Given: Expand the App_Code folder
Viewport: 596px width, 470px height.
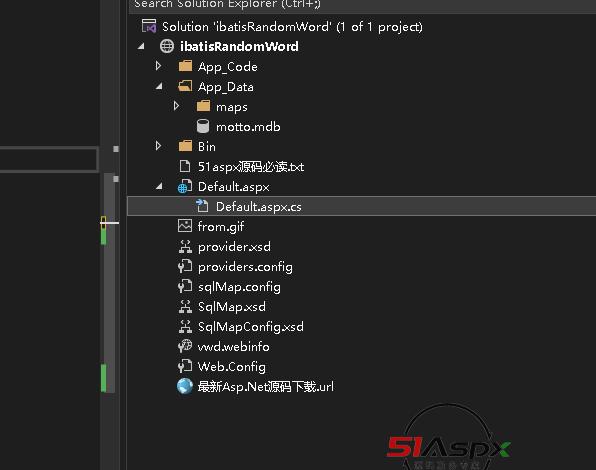Looking at the screenshot, I should point(159,66).
